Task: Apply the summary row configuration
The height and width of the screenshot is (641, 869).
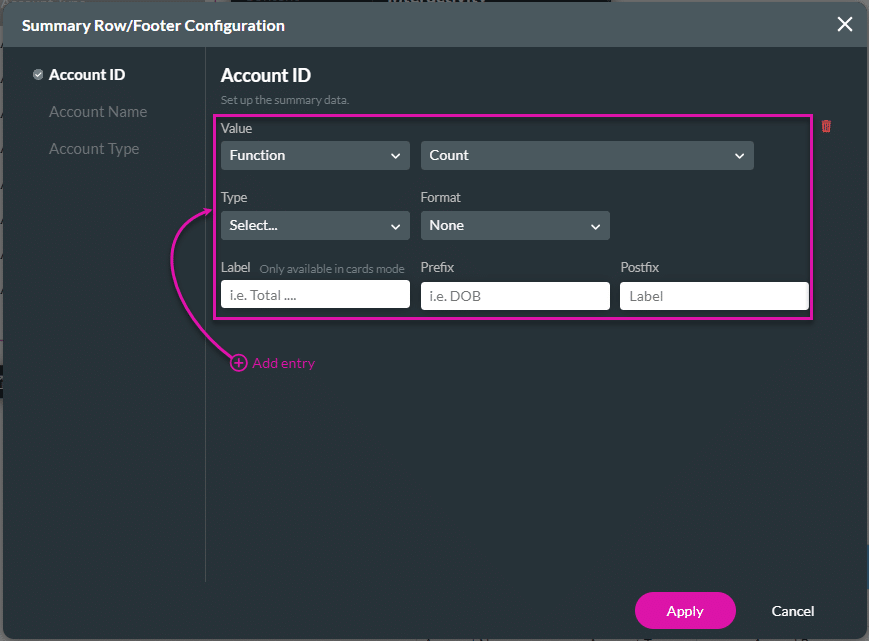Action: [685, 611]
